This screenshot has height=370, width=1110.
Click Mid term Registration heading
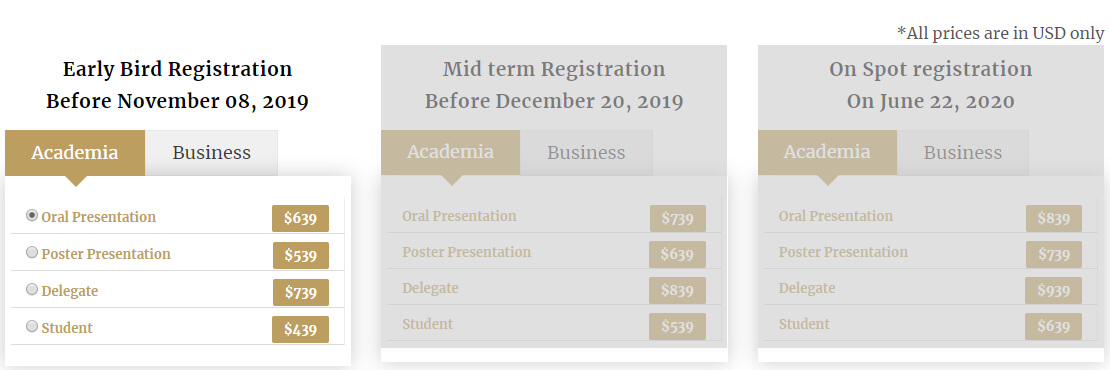(x=554, y=69)
